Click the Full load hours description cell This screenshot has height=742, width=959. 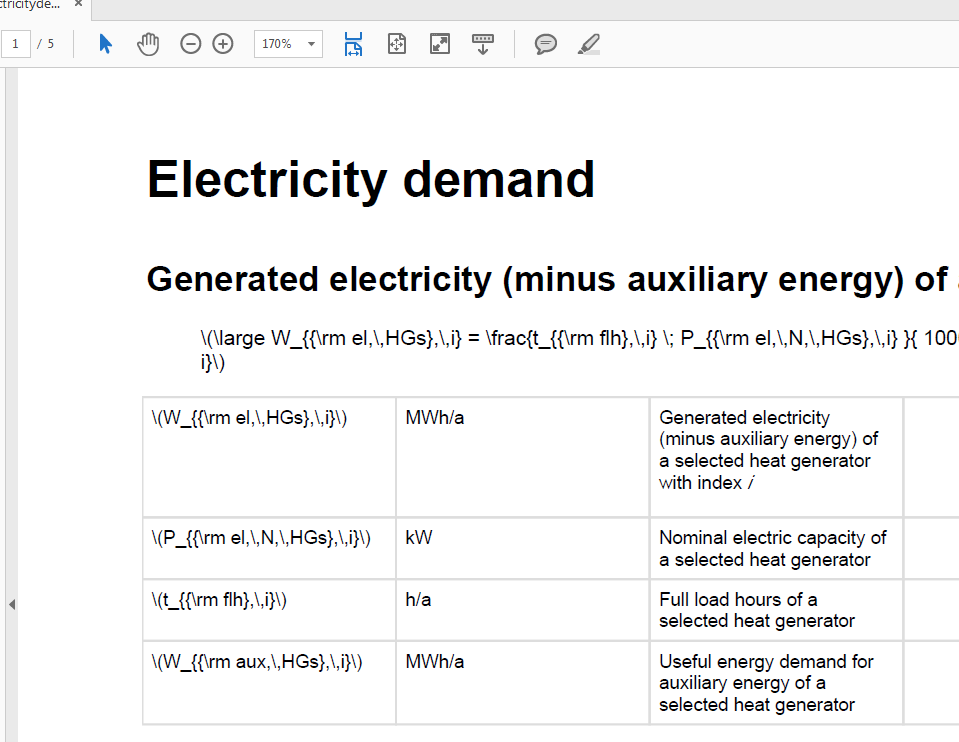[x=757, y=610]
